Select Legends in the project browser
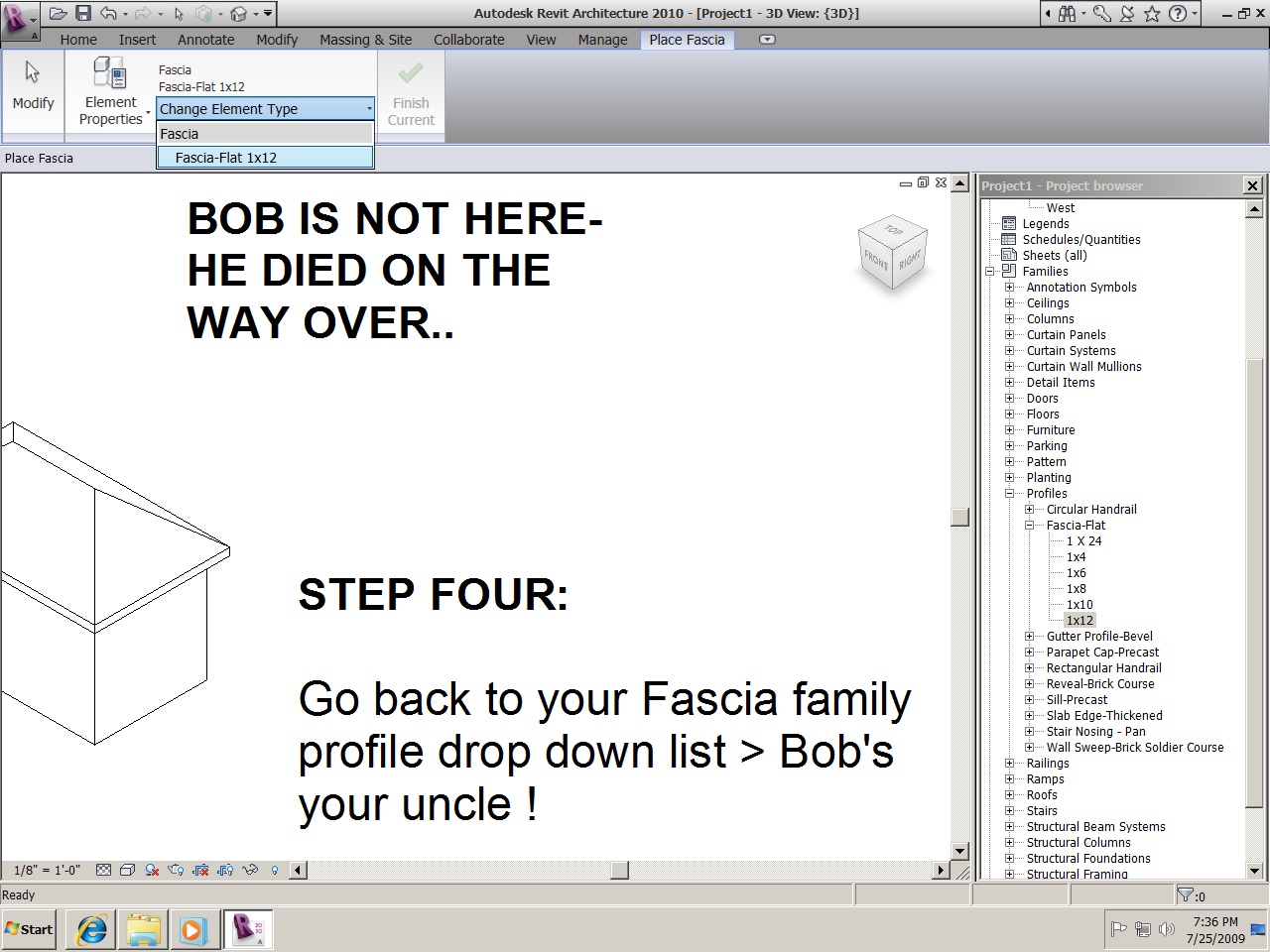This screenshot has width=1270, height=952. coord(1046,224)
